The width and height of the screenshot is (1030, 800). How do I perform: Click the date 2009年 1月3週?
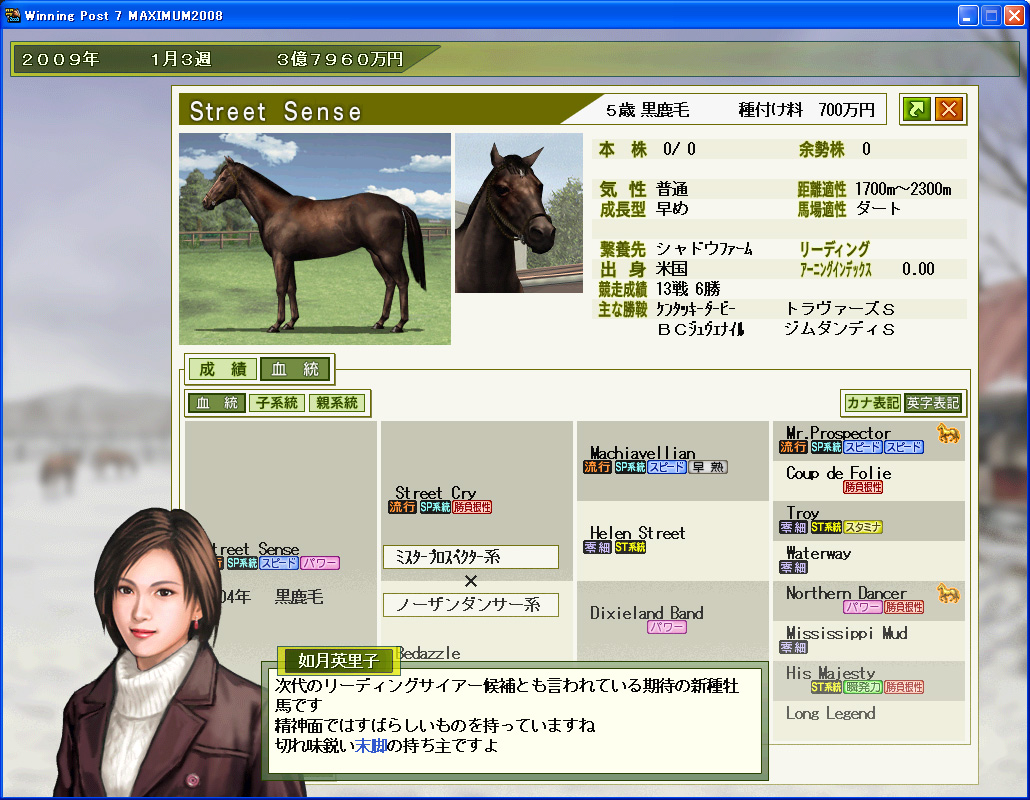(117, 59)
